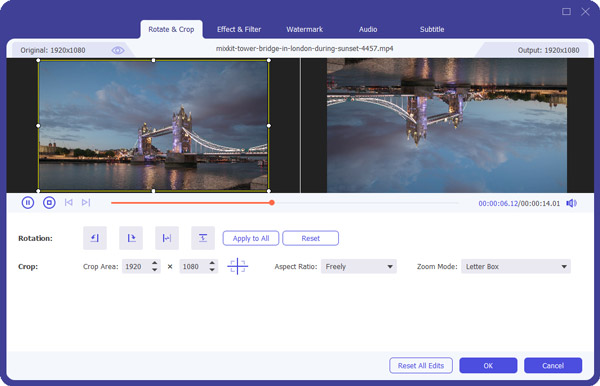
Task: Expand the Zoom Mode dropdown
Action: point(516,267)
